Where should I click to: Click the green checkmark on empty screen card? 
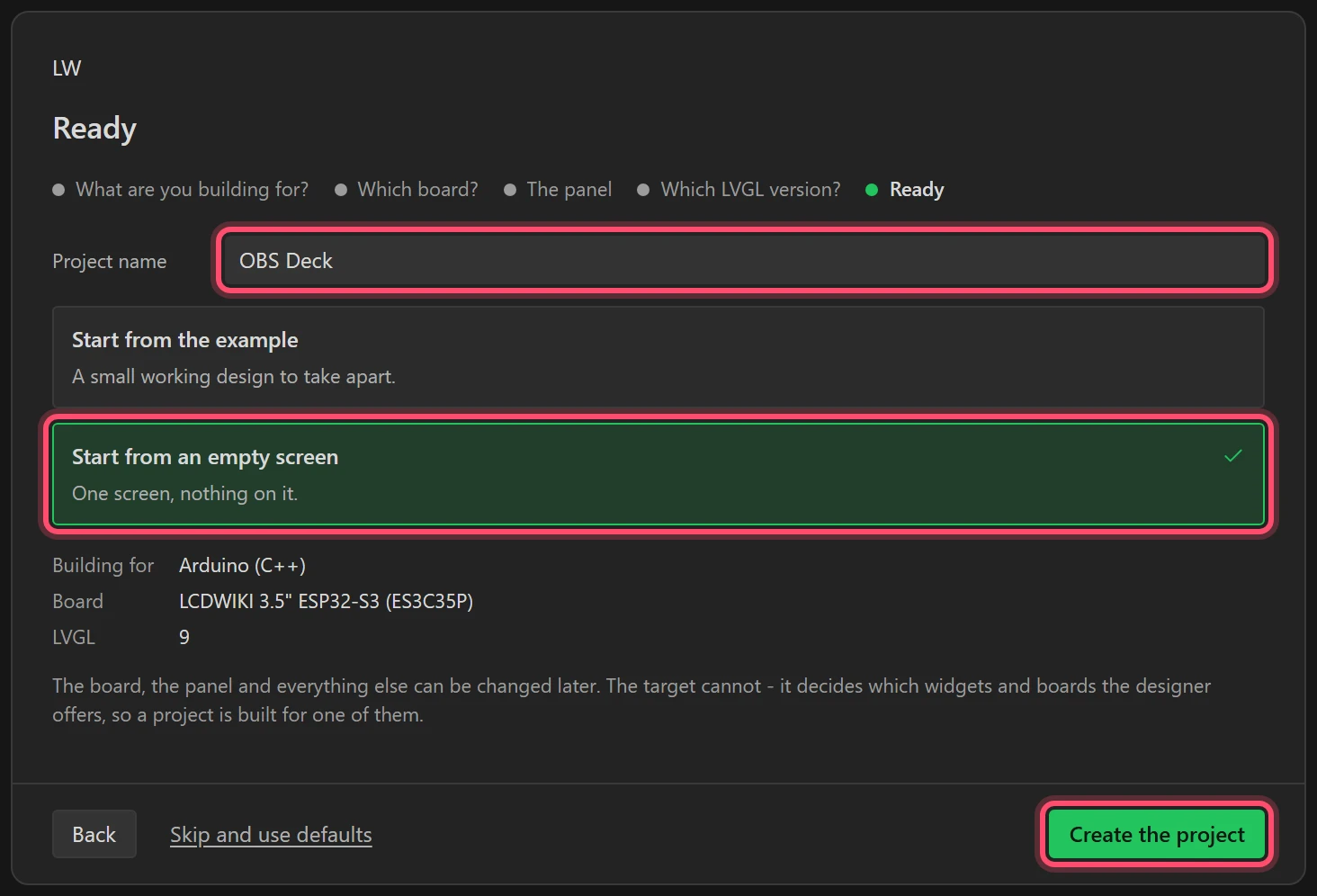(x=1233, y=456)
